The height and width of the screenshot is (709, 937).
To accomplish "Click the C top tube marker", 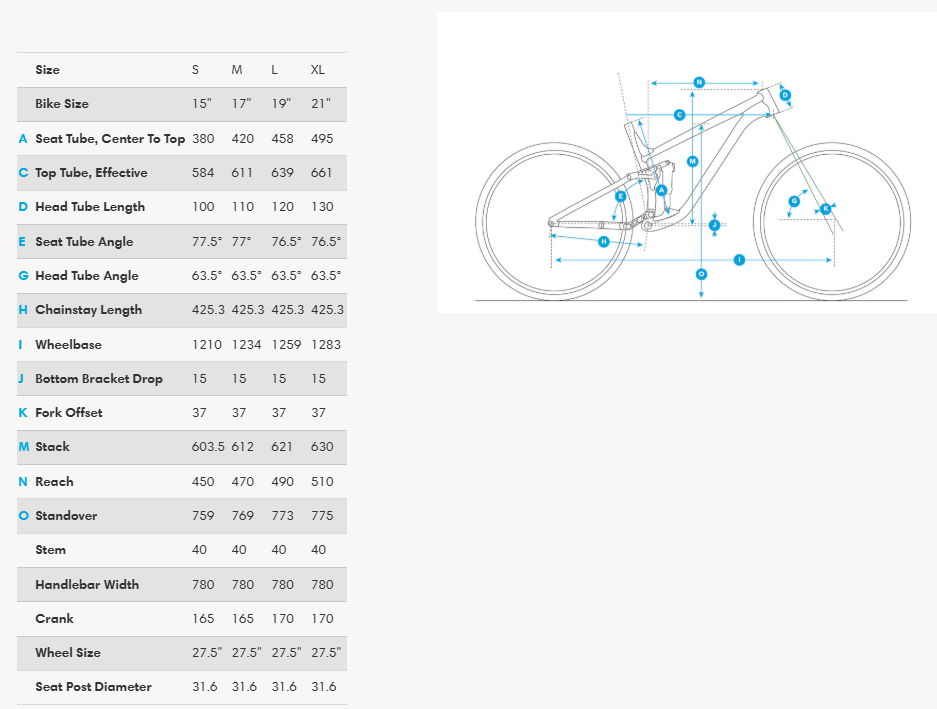I will pyautogui.click(x=679, y=115).
